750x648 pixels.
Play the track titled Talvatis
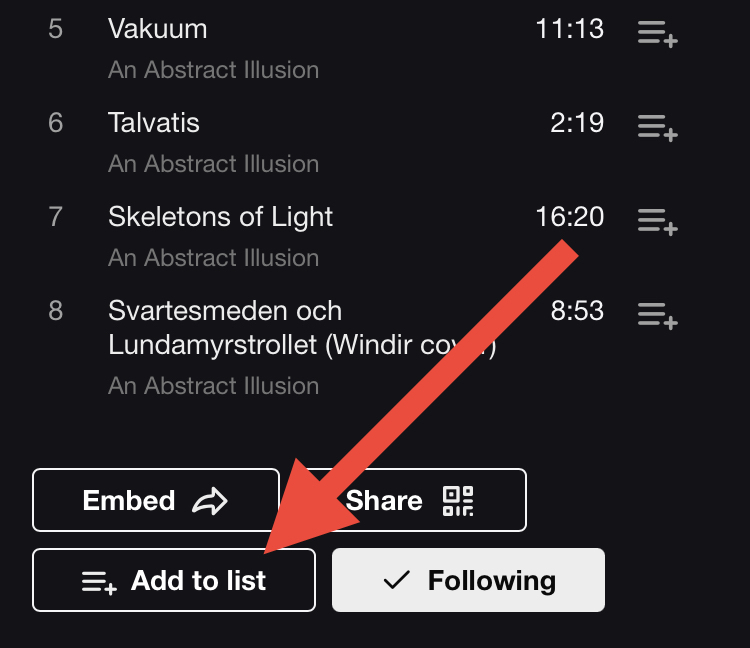[x=153, y=123]
